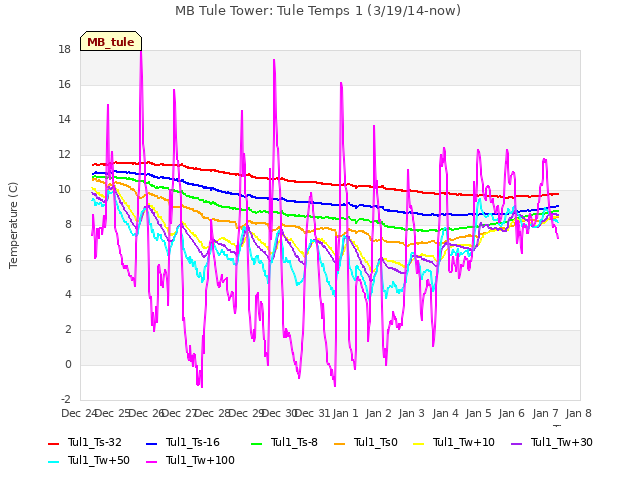
Task: Click the Jan 8 x-axis tick label
Action: pos(578,414)
